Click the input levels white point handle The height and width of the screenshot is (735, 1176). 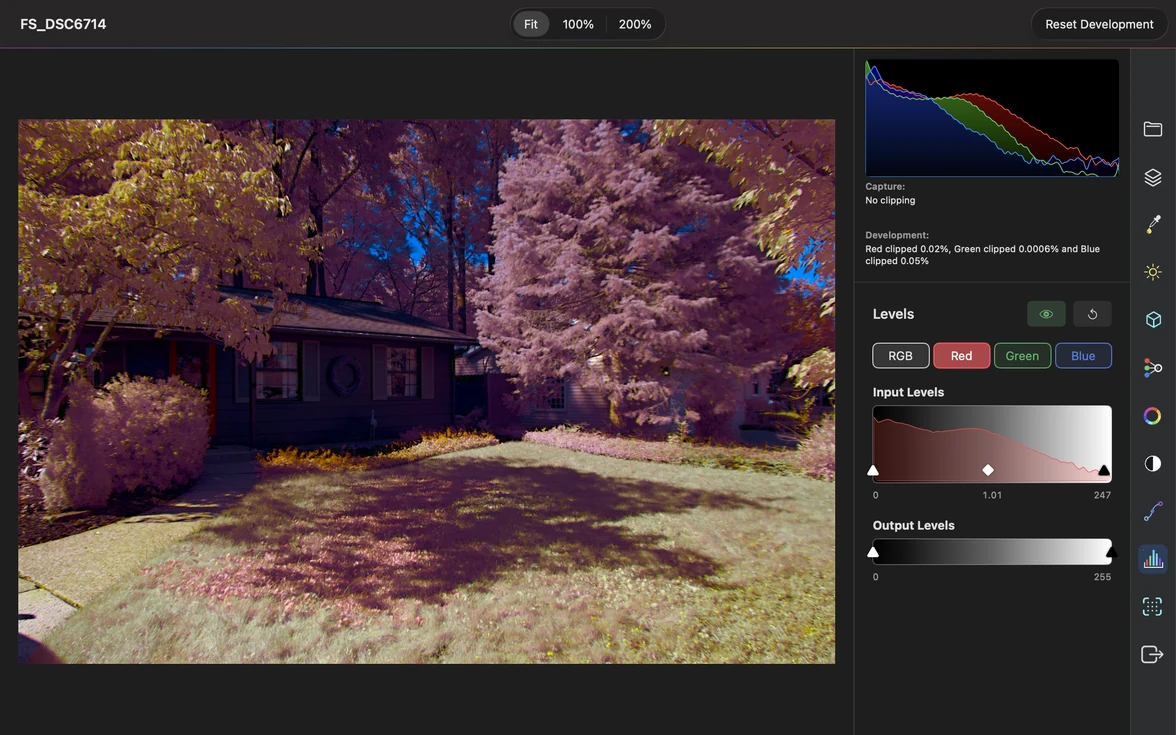pyautogui.click(x=1103, y=470)
